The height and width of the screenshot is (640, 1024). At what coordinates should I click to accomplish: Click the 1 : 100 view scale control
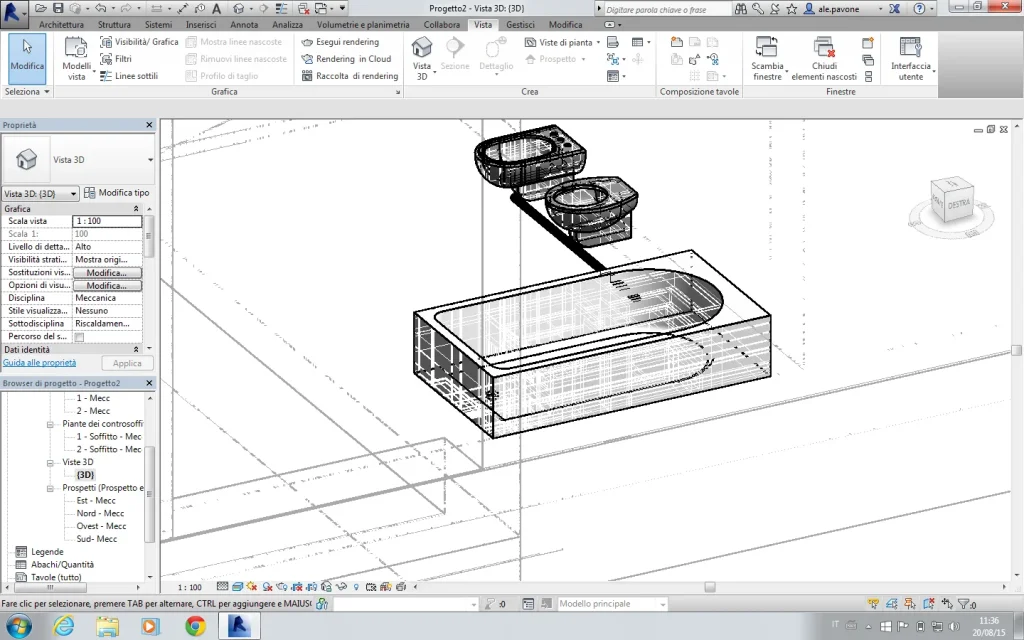[190, 587]
